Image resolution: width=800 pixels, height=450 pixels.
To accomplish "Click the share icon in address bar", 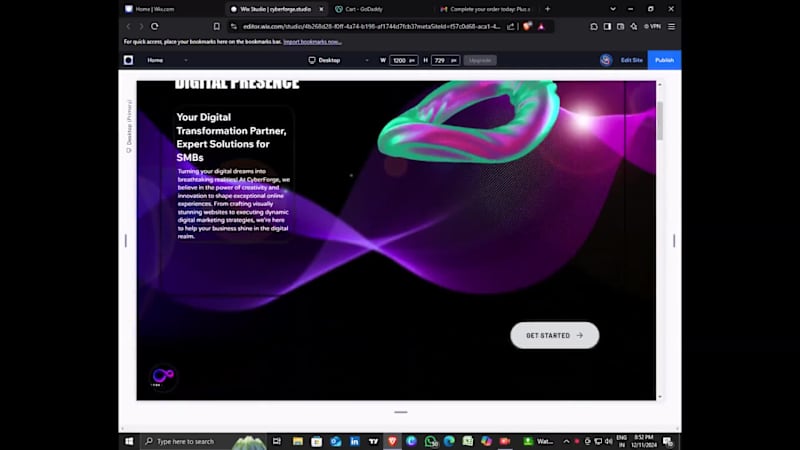I will (511, 27).
